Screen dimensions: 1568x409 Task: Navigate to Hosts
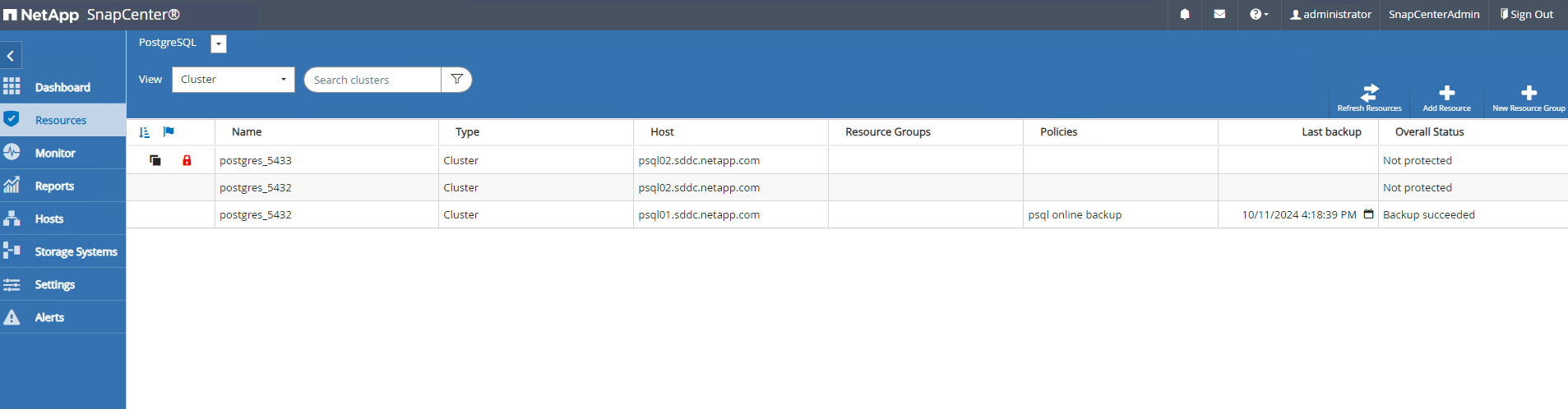(x=62, y=218)
